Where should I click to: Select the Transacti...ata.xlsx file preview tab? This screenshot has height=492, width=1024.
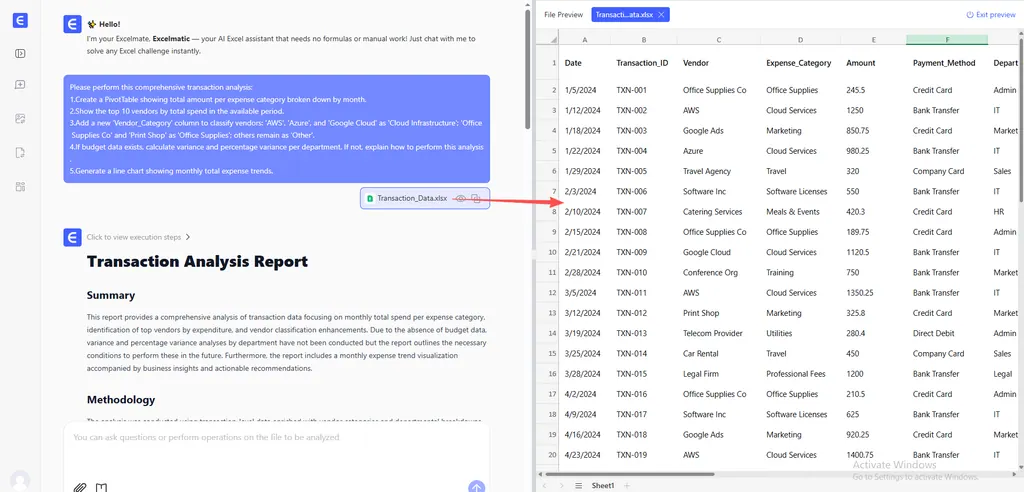pos(624,15)
